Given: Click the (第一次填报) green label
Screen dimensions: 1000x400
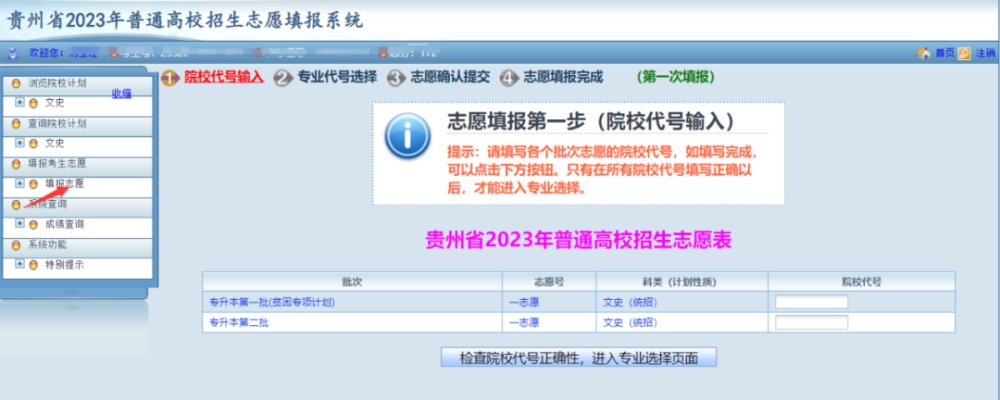Looking at the screenshot, I should 675,78.
